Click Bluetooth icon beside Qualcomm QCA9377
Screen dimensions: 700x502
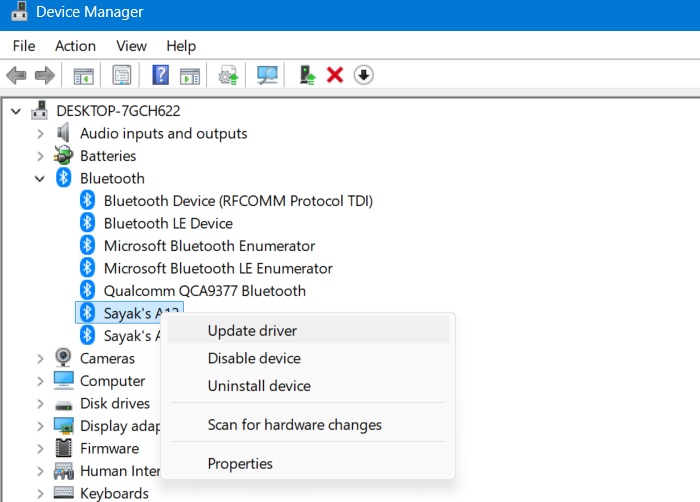(x=88, y=290)
